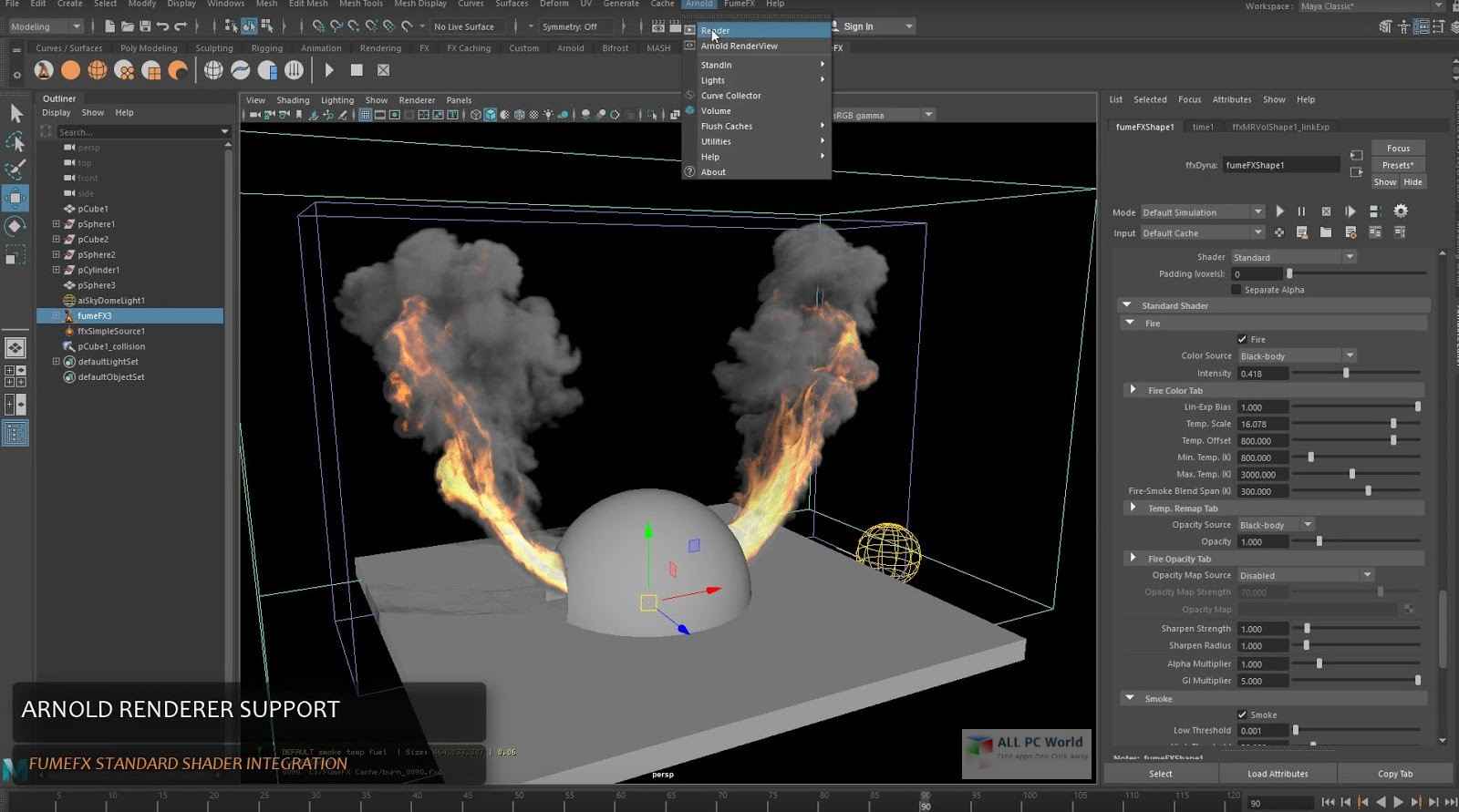Click the Presets button

pyautogui.click(x=1397, y=165)
